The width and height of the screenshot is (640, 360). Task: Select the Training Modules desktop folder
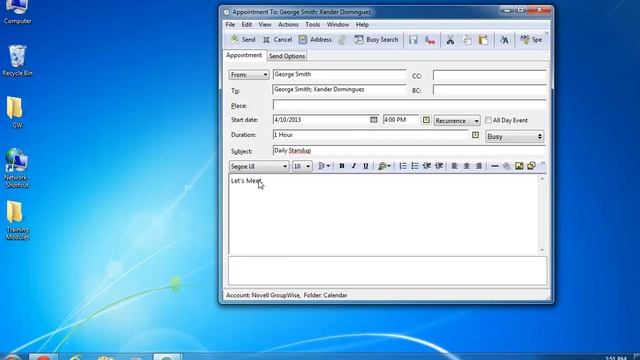[17, 220]
